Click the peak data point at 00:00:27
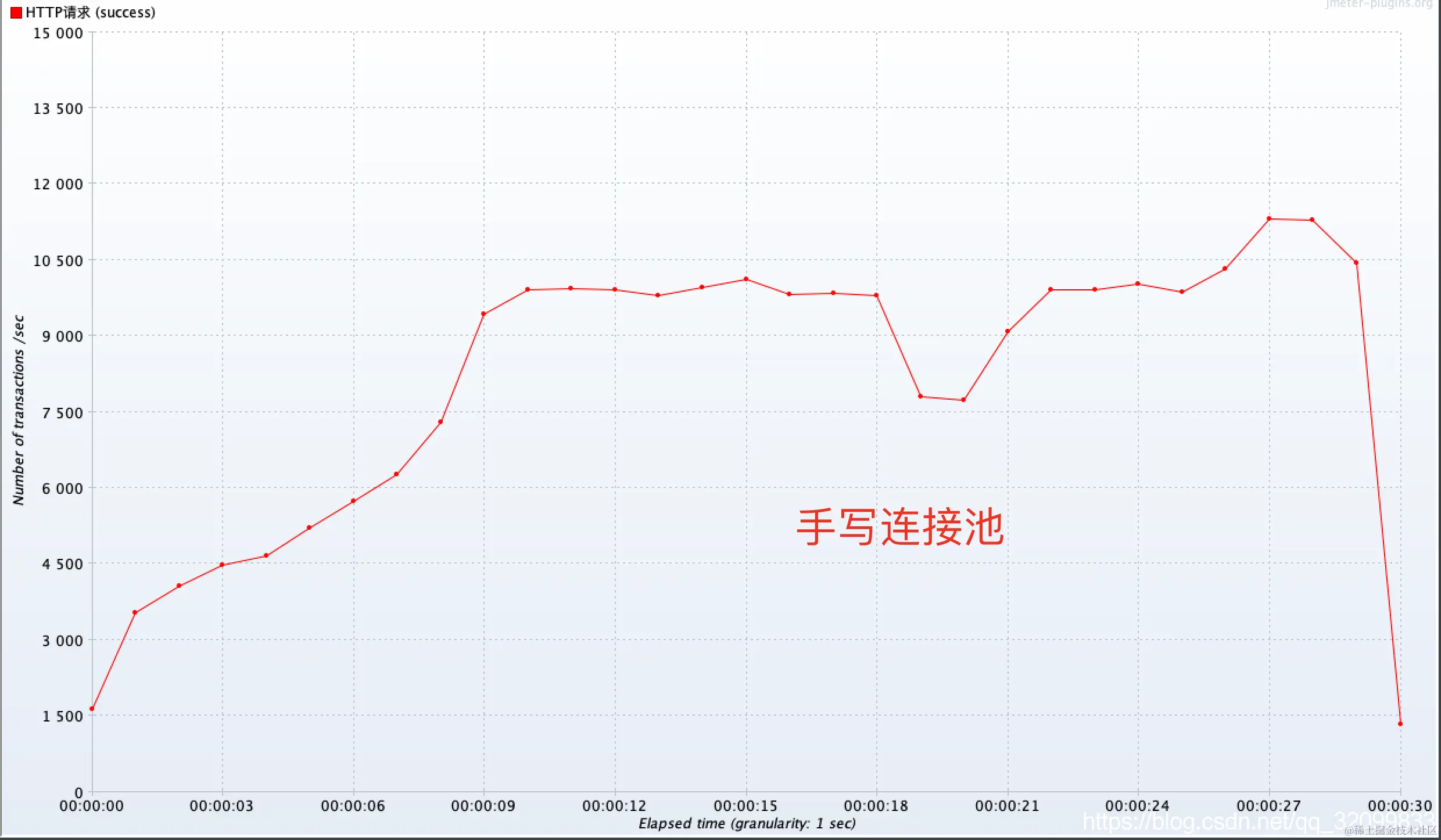1441x840 pixels. pyautogui.click(x=1269, y=219)
